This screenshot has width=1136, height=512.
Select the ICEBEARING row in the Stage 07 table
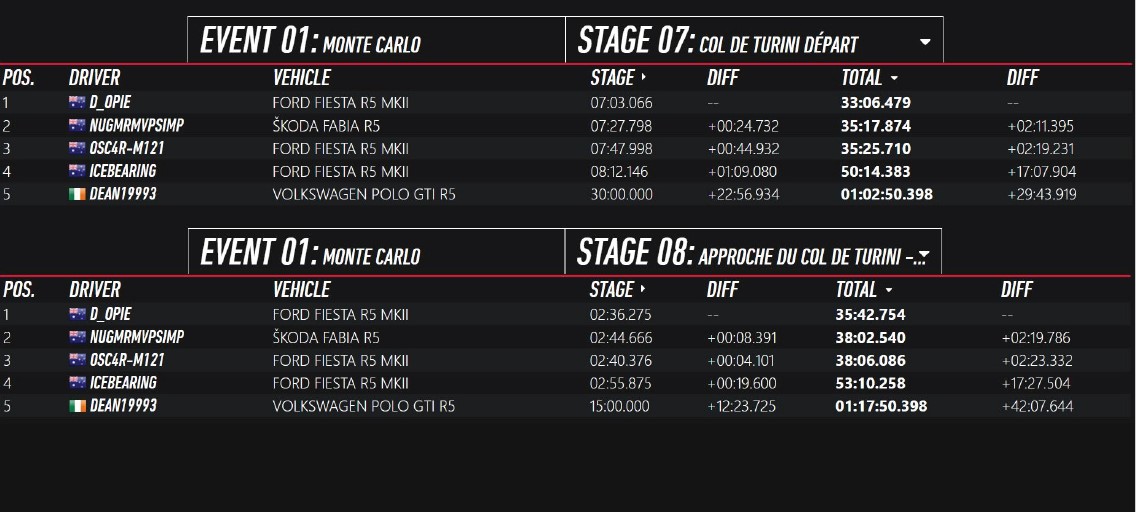(568, 172)
